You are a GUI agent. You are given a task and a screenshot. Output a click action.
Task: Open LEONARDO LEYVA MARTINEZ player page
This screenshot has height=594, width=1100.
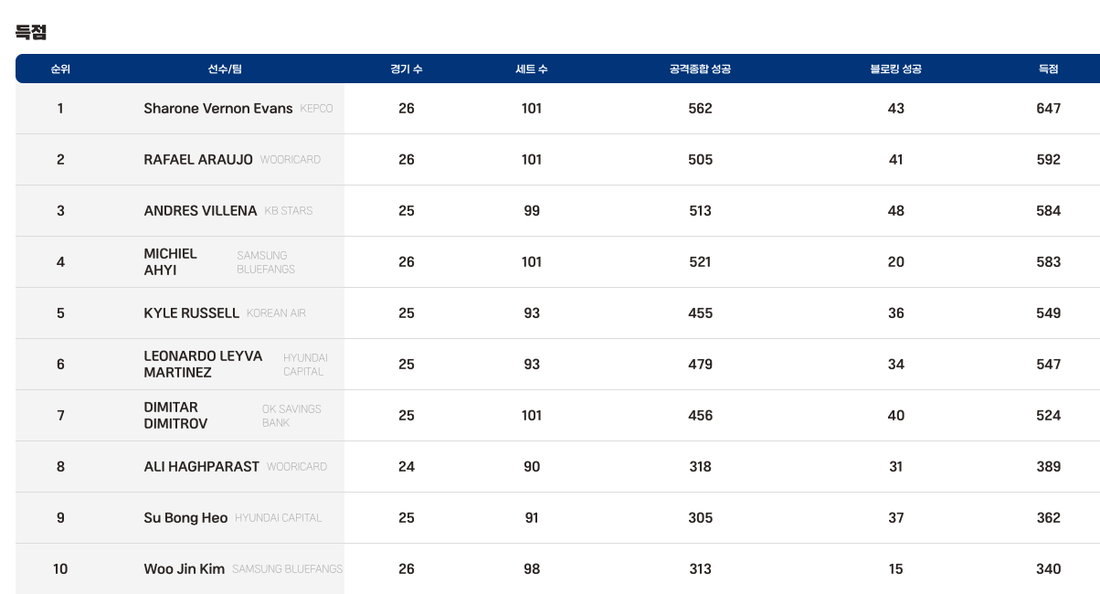click(203, 364)
